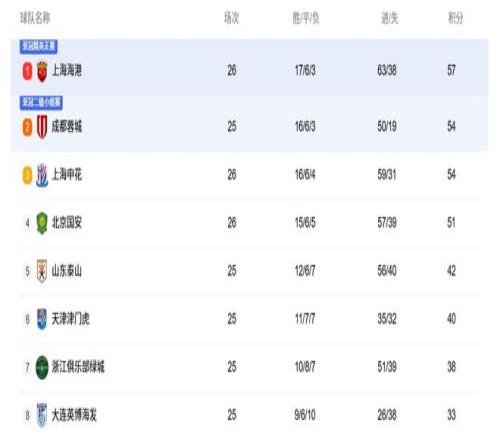Viewport: 500px width, 440px height.
Task: Click the blue tag above 成都蓉城
Action: click(41, 102)
